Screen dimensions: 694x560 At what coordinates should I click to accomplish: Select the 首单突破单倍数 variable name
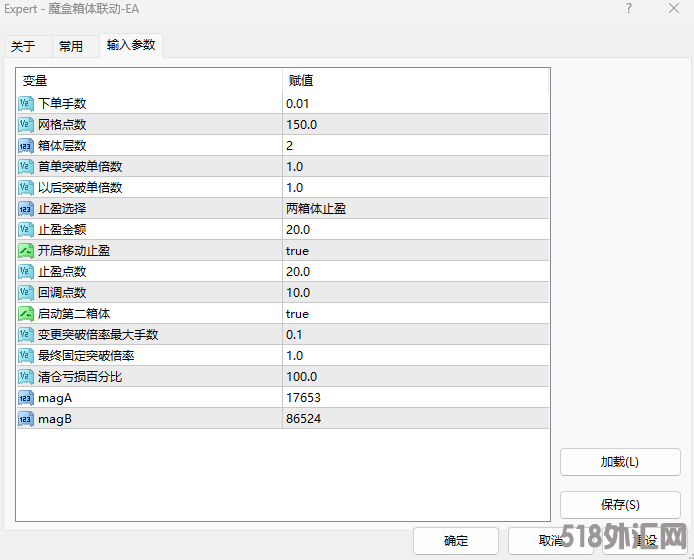click(80, 166)
